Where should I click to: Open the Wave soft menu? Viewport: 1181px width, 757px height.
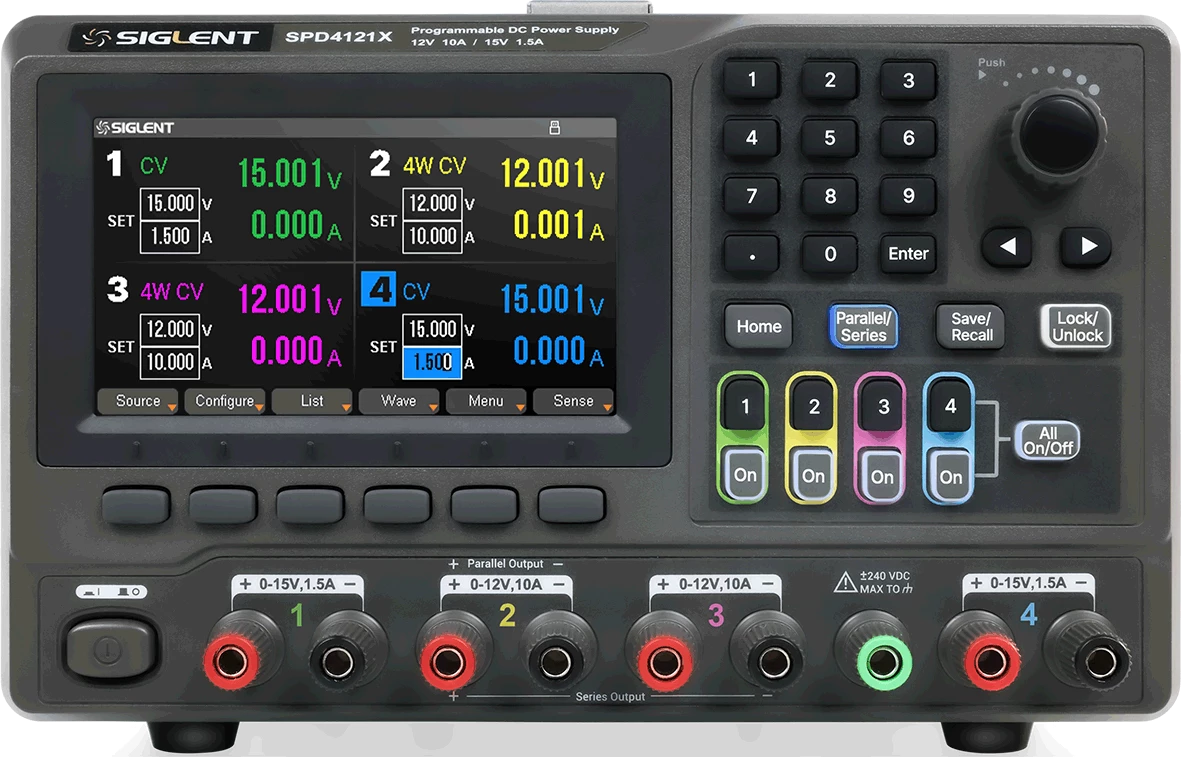(399, 401)
